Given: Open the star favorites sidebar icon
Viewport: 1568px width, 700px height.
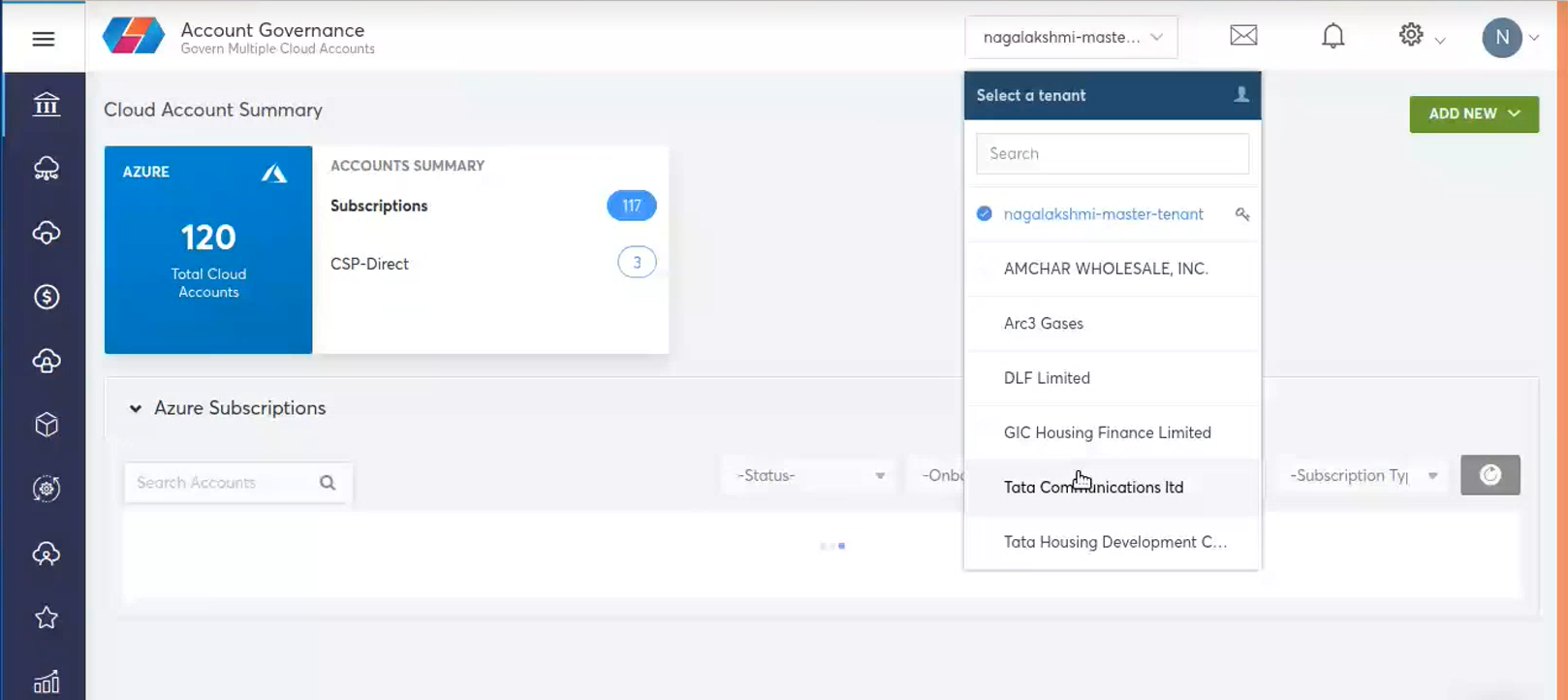Looking at the screenshot, I should [46, 618].
